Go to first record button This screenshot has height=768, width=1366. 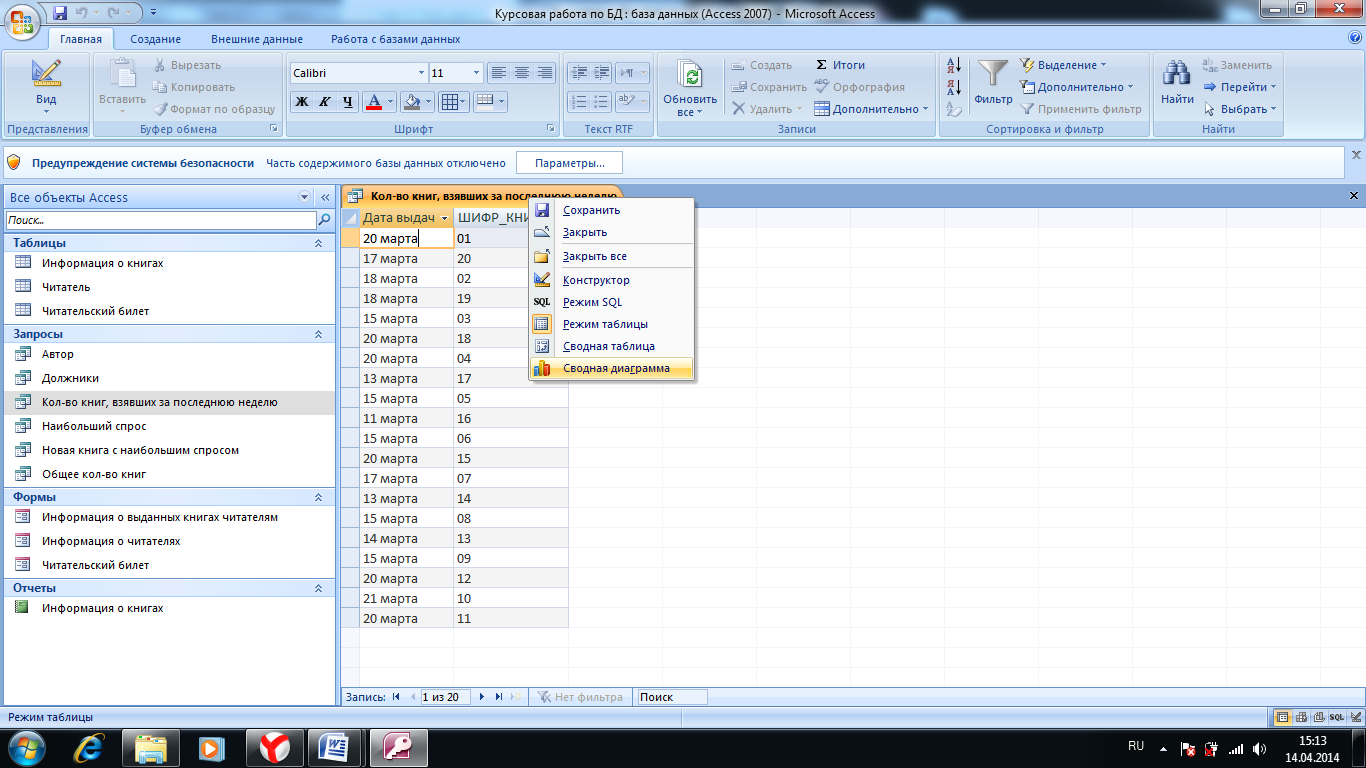coord(397,697)
